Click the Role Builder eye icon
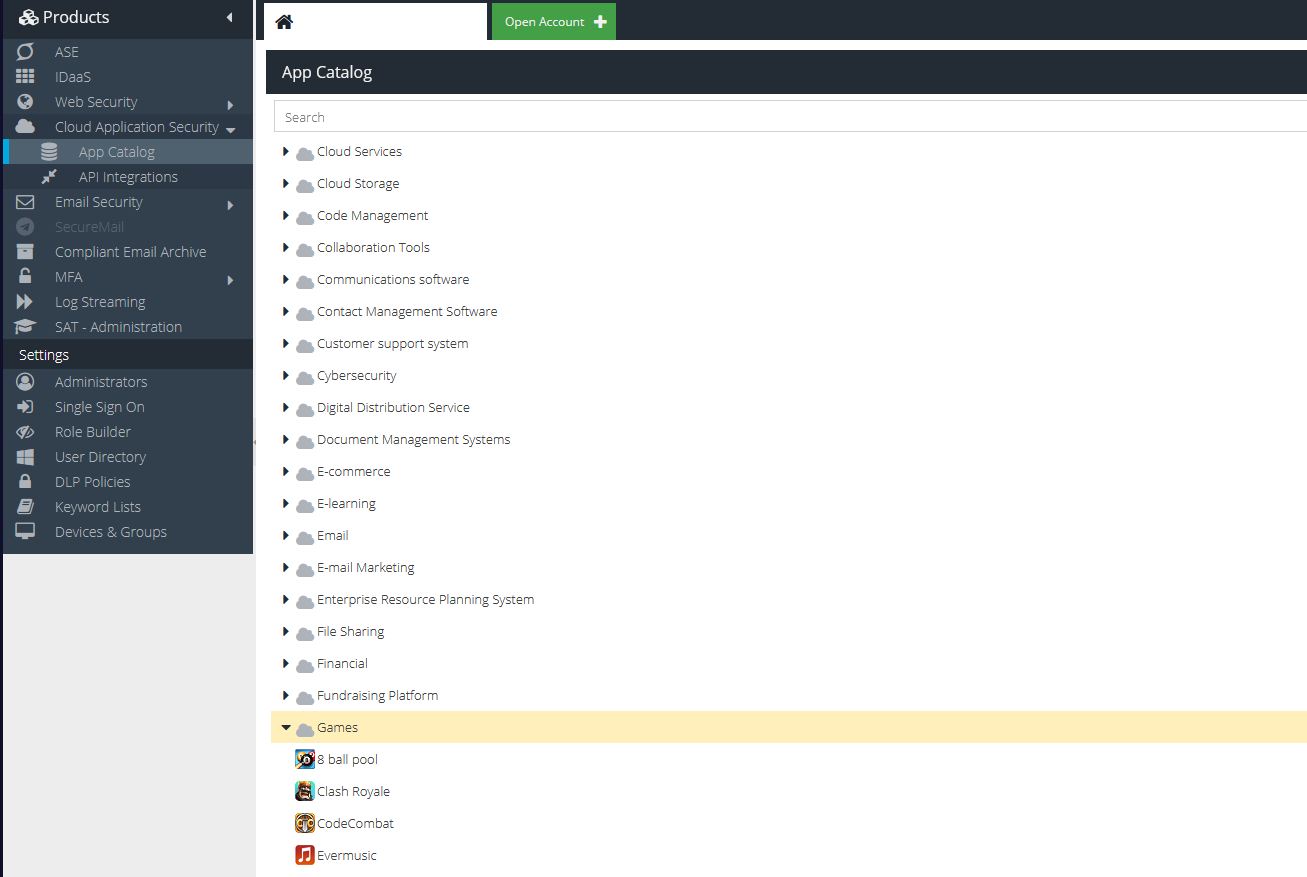The width and height of the screenshot is (1307, 877). coord(25,432)
